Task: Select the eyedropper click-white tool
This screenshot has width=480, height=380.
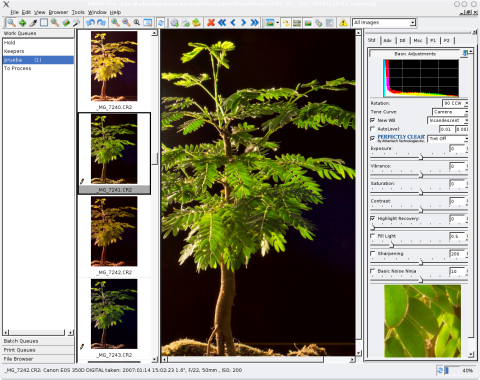Action: click(33, 23)
